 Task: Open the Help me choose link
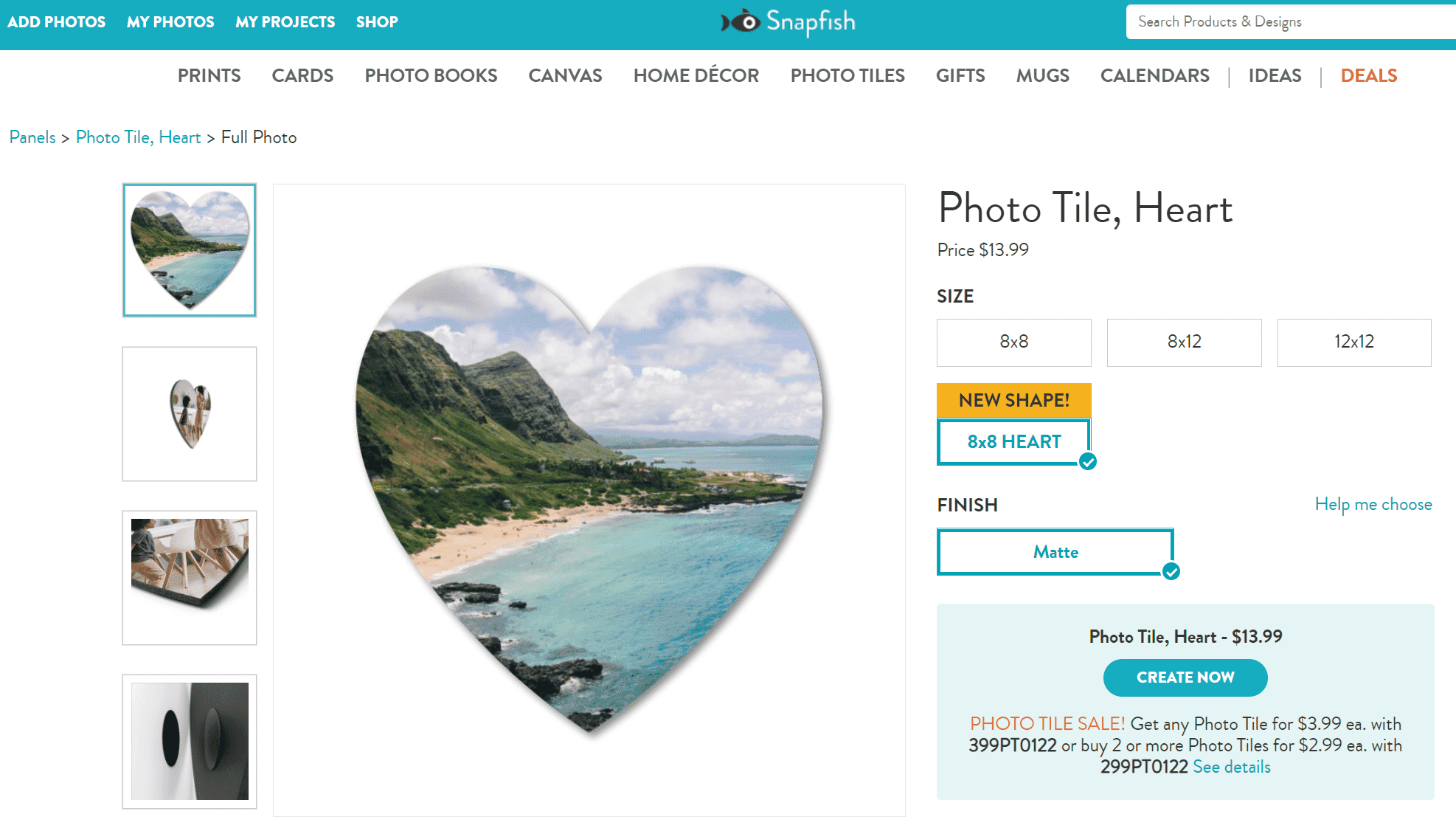click(x=1373, y=505)
